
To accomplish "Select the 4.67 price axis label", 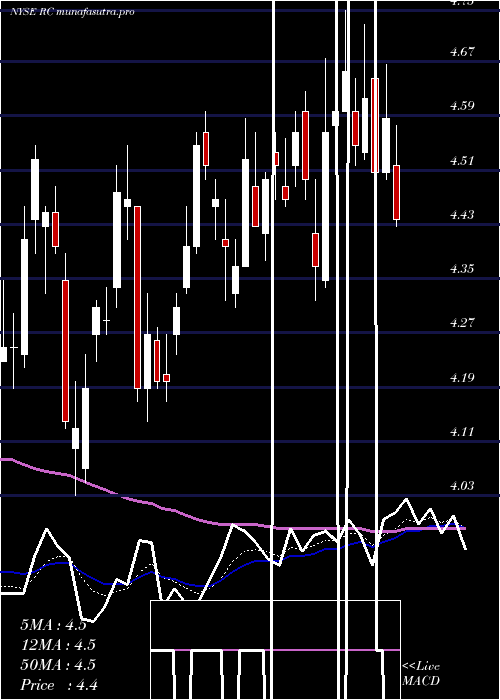I will pos(462,52).
